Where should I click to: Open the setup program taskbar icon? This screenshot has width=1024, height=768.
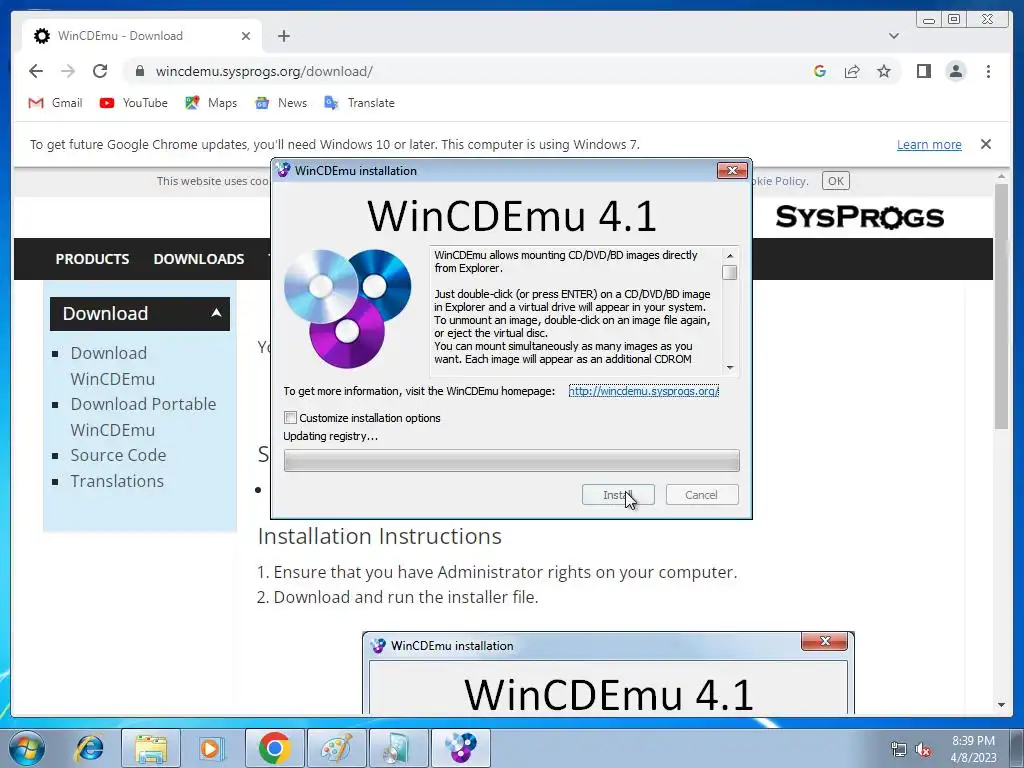pos(398,748)
